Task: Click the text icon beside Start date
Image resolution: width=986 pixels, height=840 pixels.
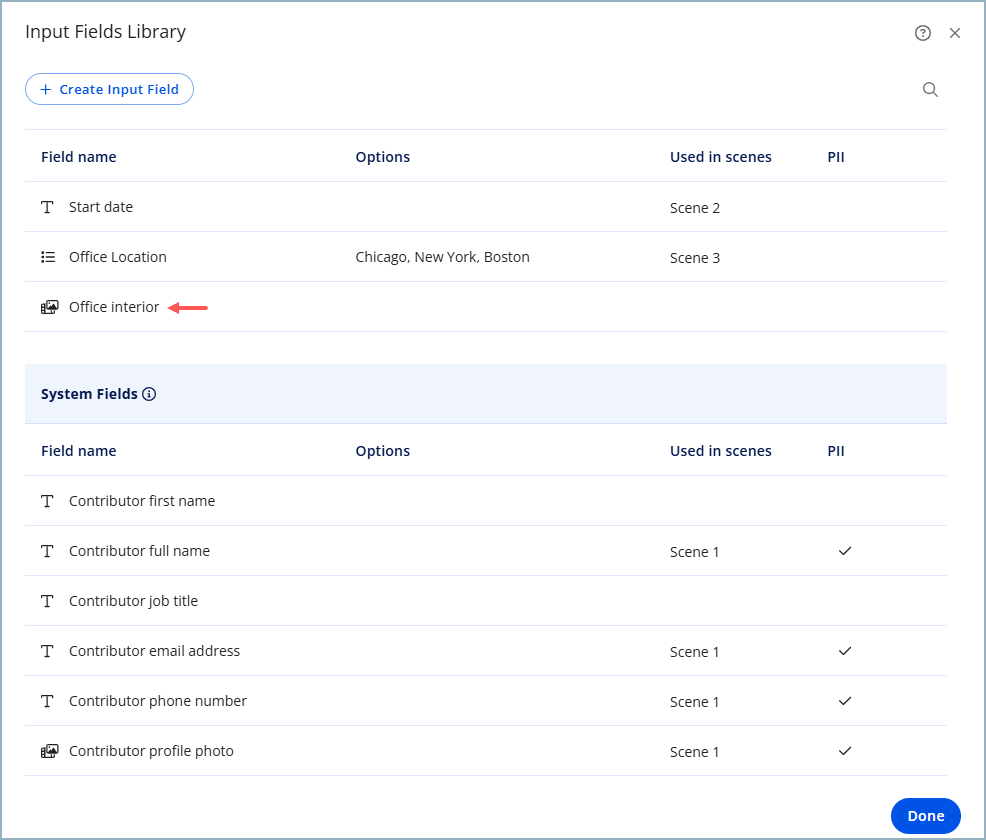Action: [47, 207]
